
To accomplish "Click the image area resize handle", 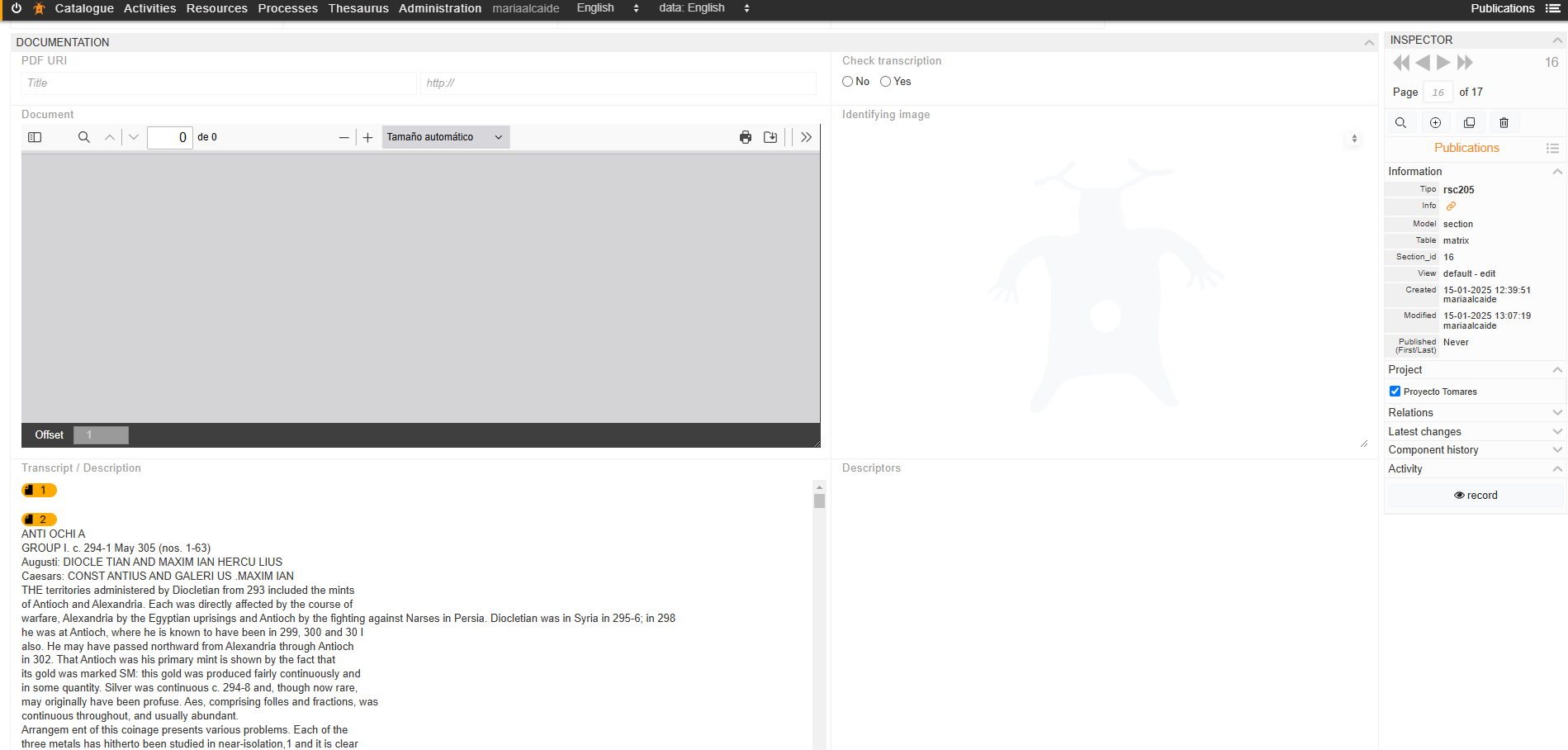I will pyautogui.click(x=1363, y=444).
